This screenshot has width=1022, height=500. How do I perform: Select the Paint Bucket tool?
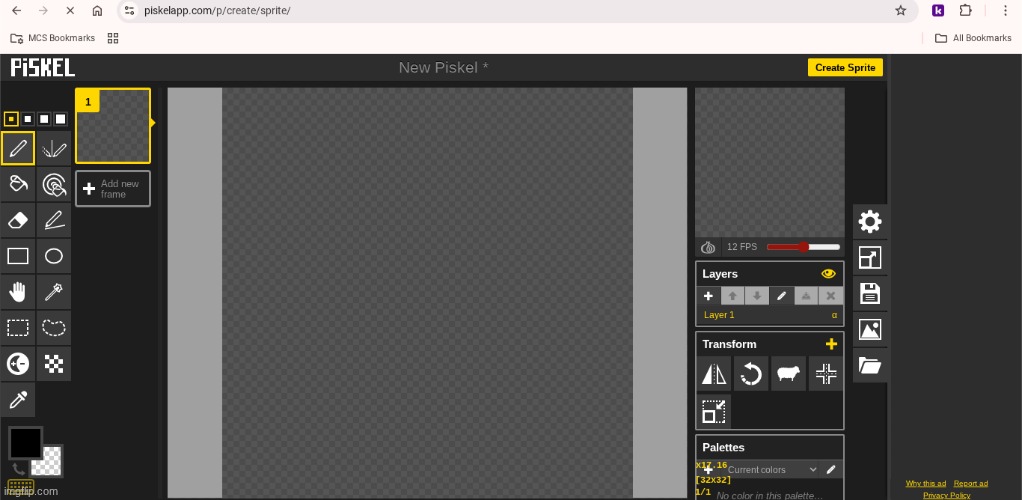point(18,184)
